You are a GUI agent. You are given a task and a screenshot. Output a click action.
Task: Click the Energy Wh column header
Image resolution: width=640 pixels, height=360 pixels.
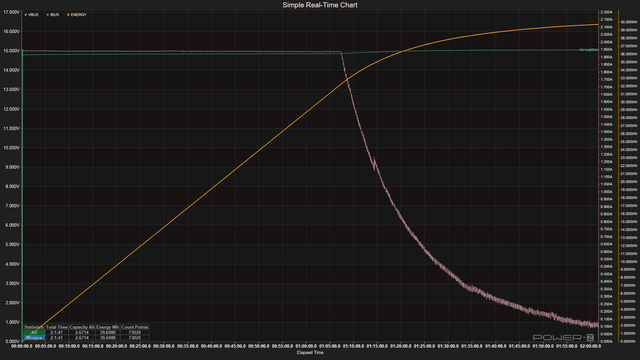pos(107,327)
